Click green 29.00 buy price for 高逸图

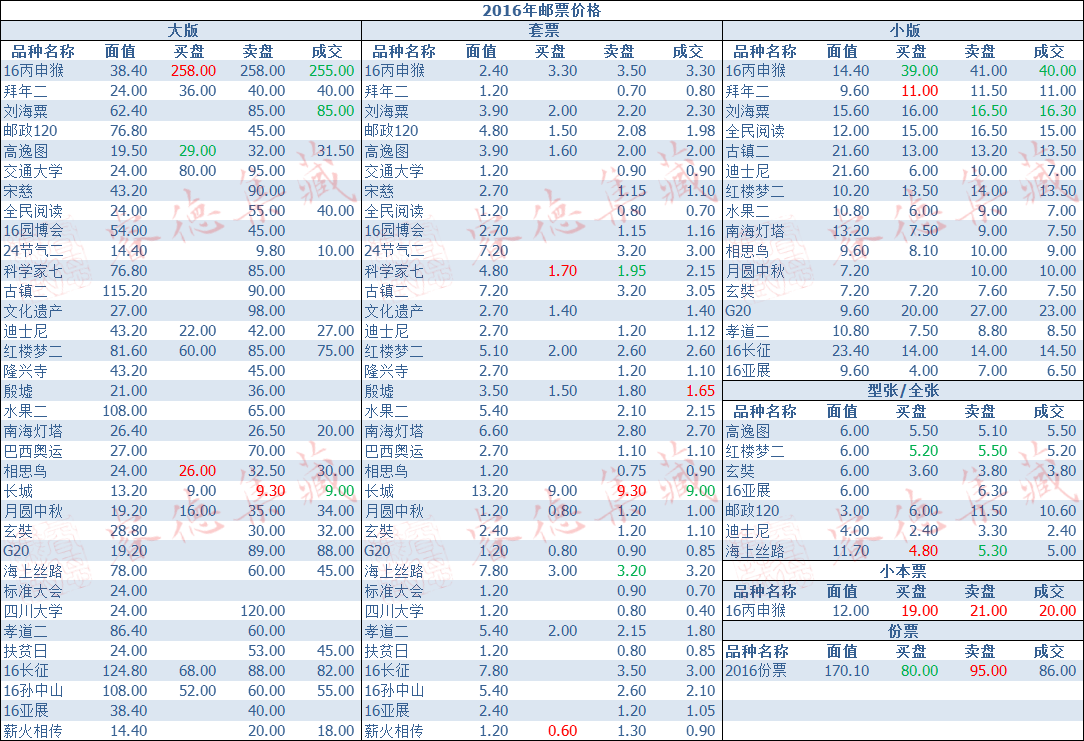point(198,151)
